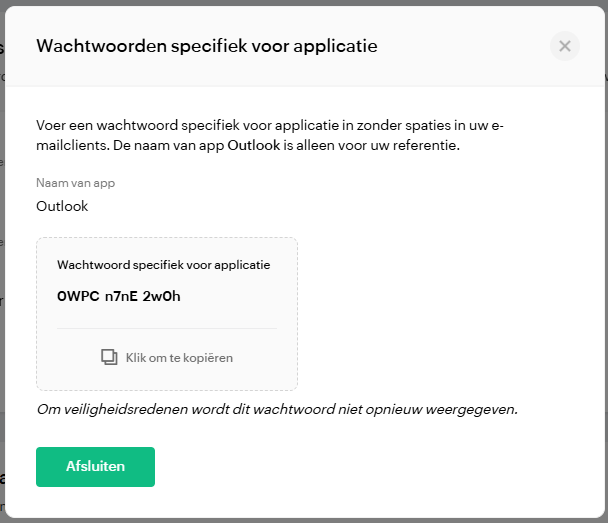Click the first password segment '0WPC'

pyautogui.click(x=76, y=296)
